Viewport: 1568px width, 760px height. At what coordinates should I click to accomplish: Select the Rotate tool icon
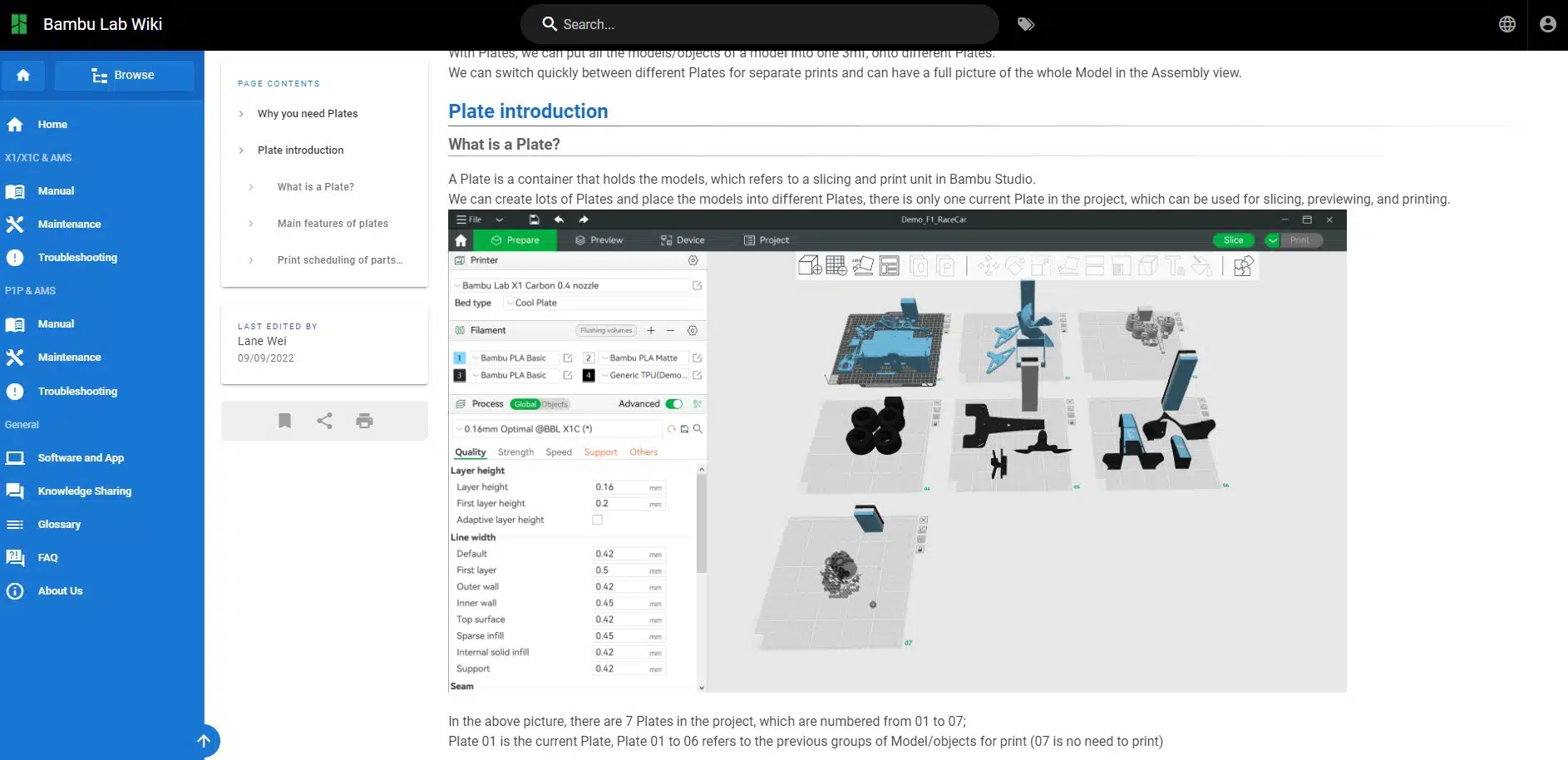1015,266
